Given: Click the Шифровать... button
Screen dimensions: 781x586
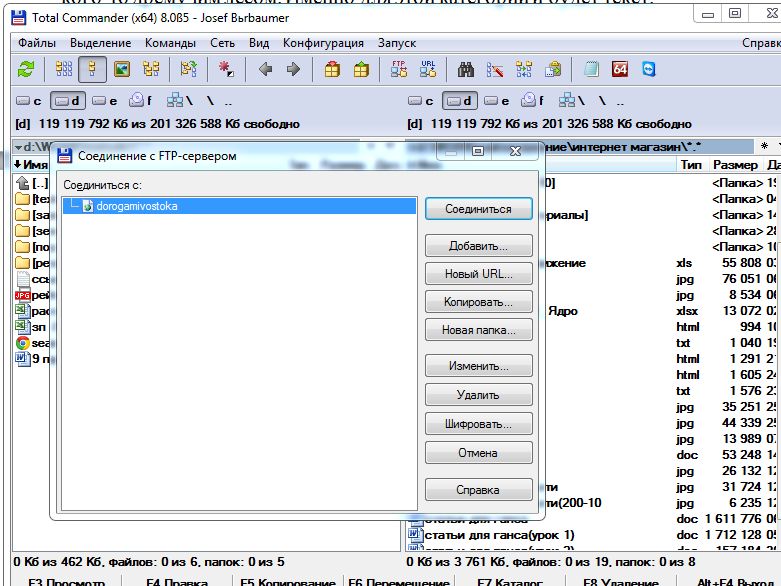Looking at the screenshot, I should (479, 424).
